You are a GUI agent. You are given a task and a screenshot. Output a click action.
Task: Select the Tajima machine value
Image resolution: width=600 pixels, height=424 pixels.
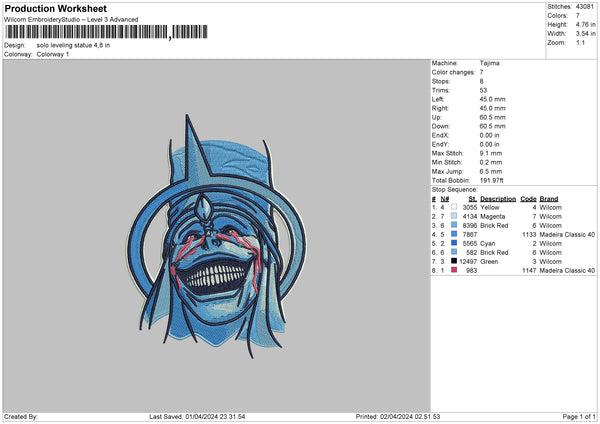point(490,63)
